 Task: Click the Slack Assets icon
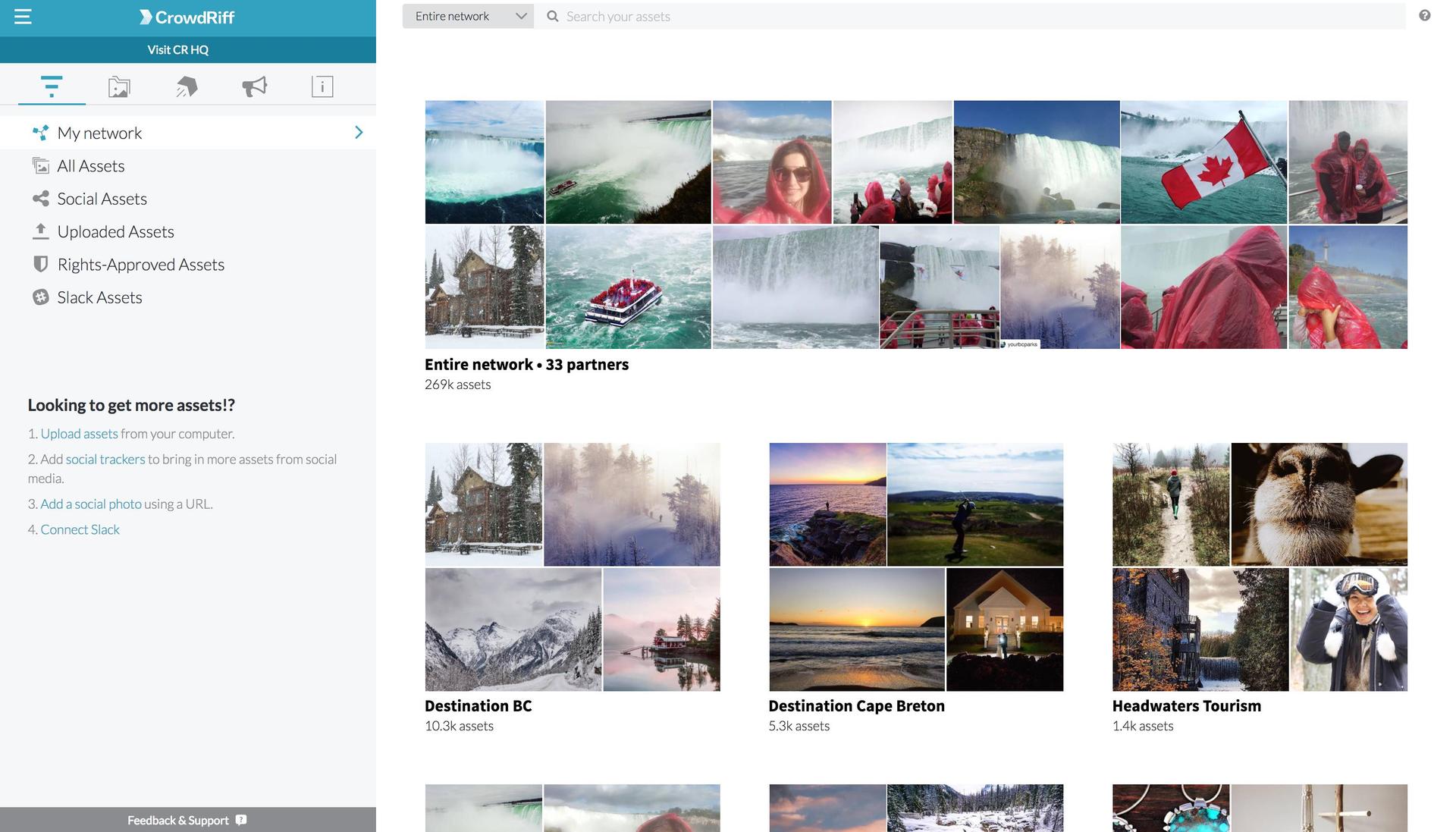coord(40,297)
